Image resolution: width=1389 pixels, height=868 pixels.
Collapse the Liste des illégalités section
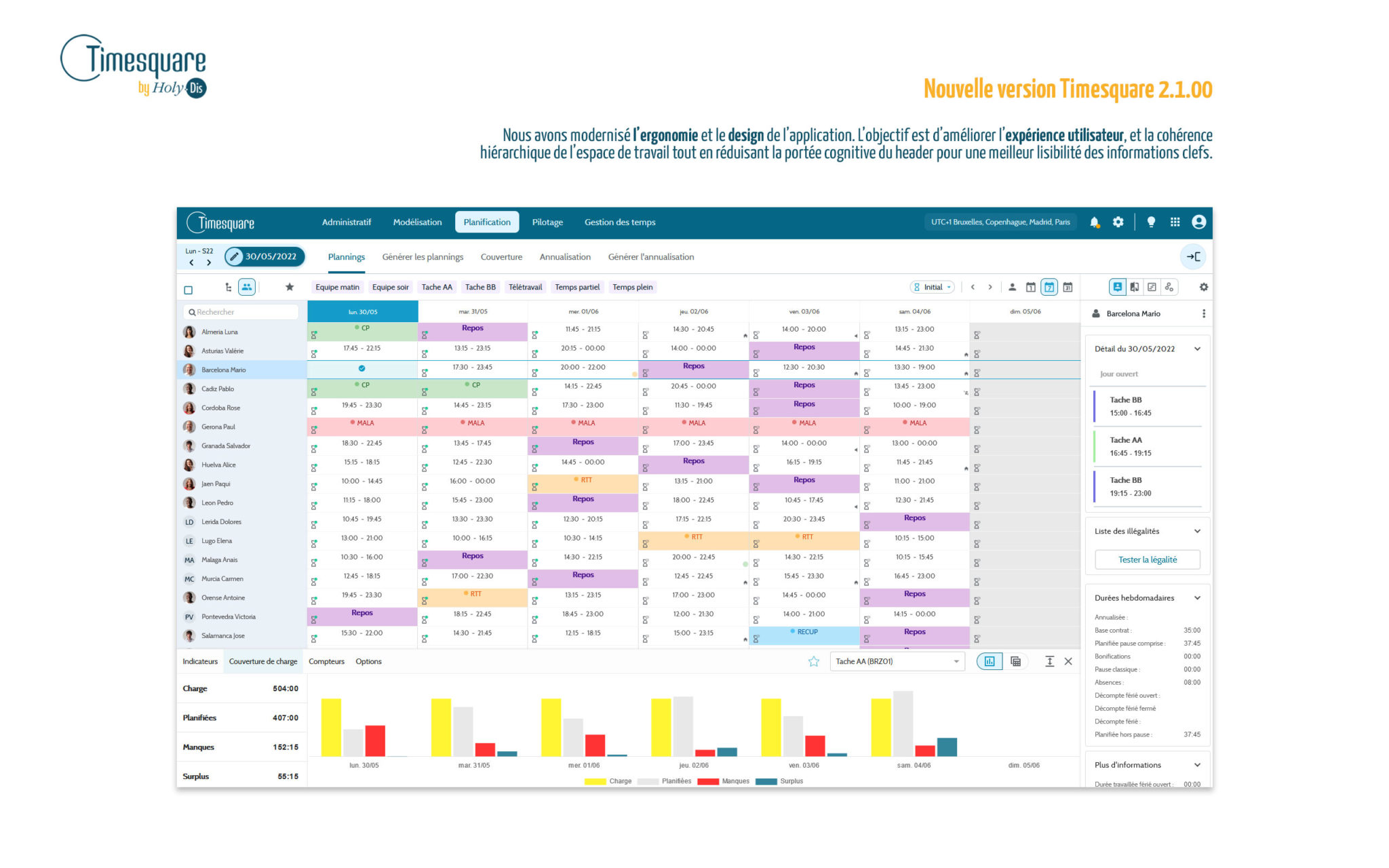[1197, 531]
